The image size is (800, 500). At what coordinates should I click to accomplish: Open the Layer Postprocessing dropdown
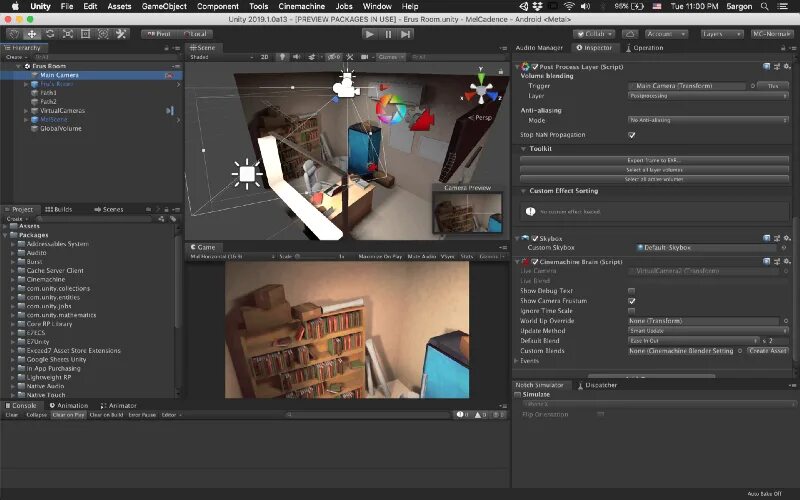(x=708, y=96)
